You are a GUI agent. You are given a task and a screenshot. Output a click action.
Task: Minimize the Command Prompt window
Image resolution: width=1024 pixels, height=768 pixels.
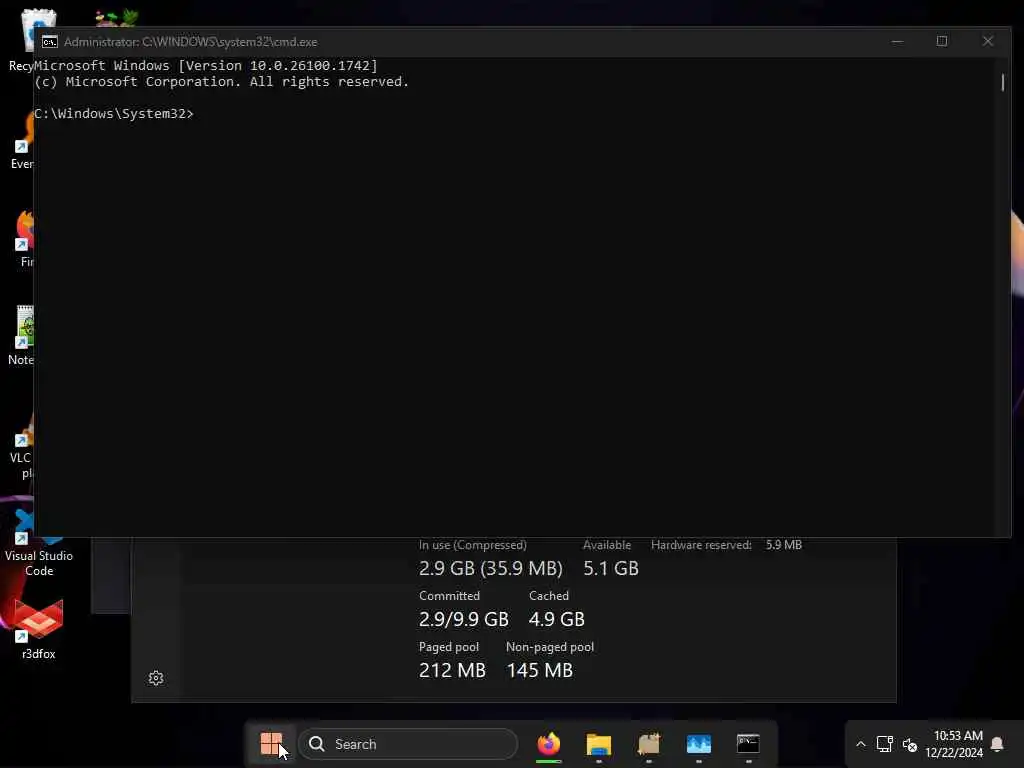(x=897, y=41)
